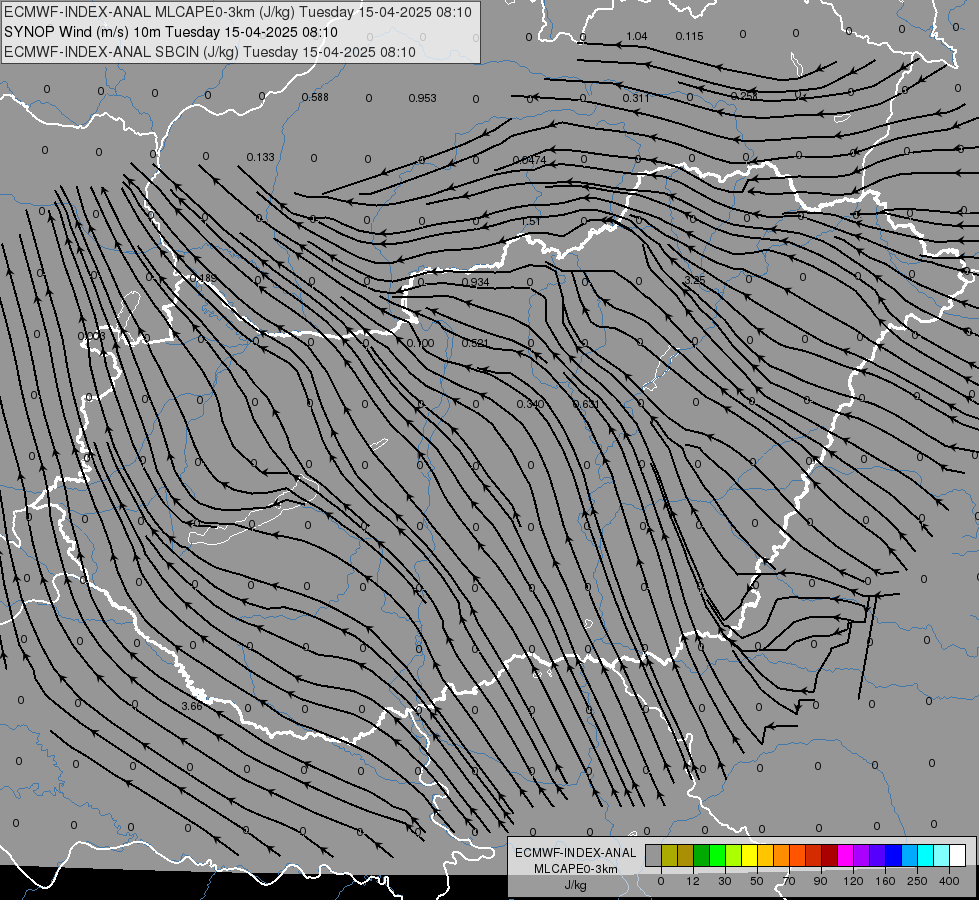Click map value 0.340
The width and height of the screenshot is (979, 900).
(x=530, y=405)
